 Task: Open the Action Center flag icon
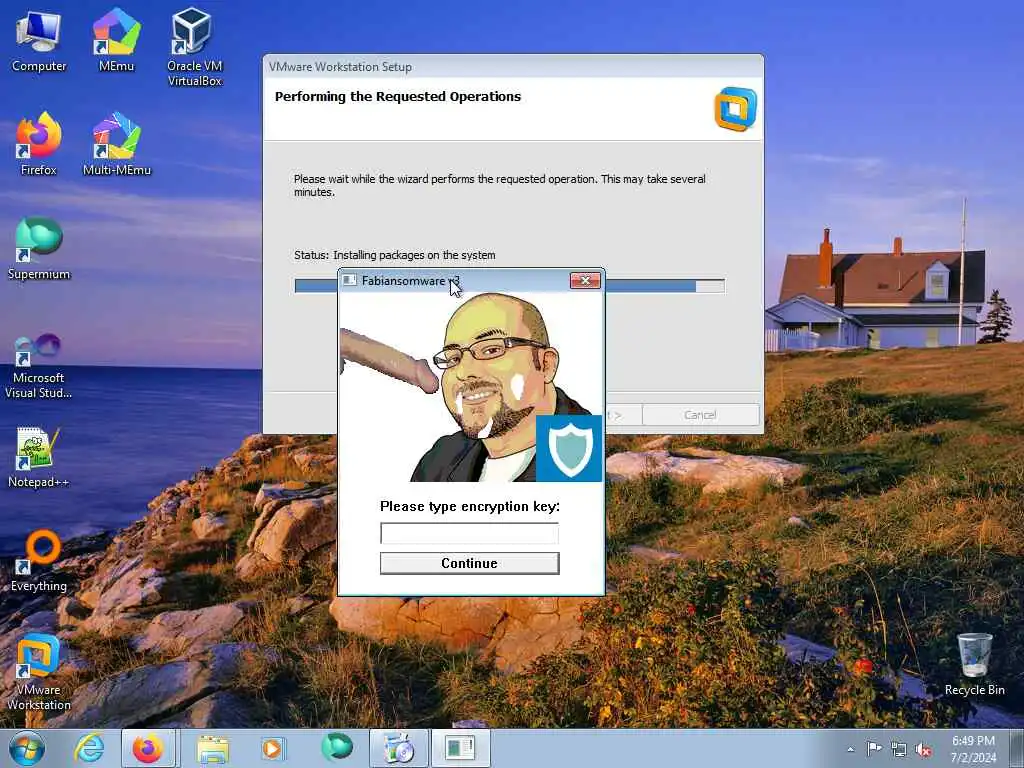click(873, 749)
